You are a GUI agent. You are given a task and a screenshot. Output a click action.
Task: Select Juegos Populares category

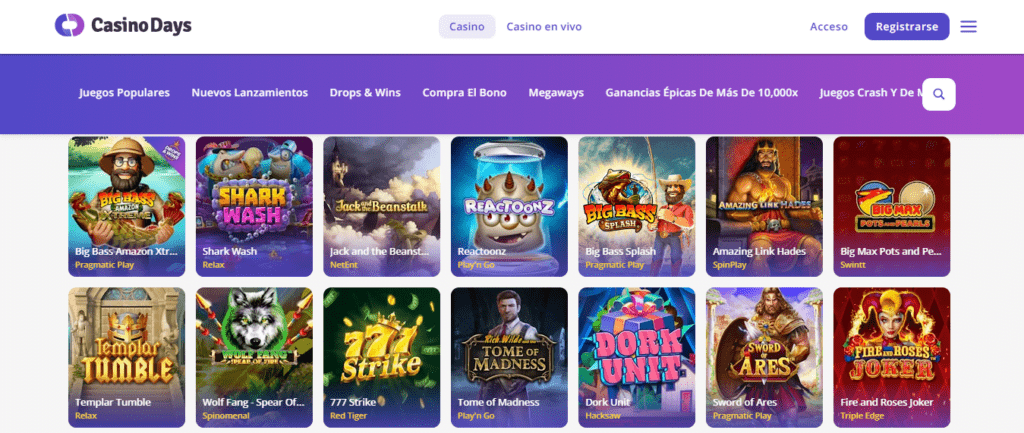point(125,93)
